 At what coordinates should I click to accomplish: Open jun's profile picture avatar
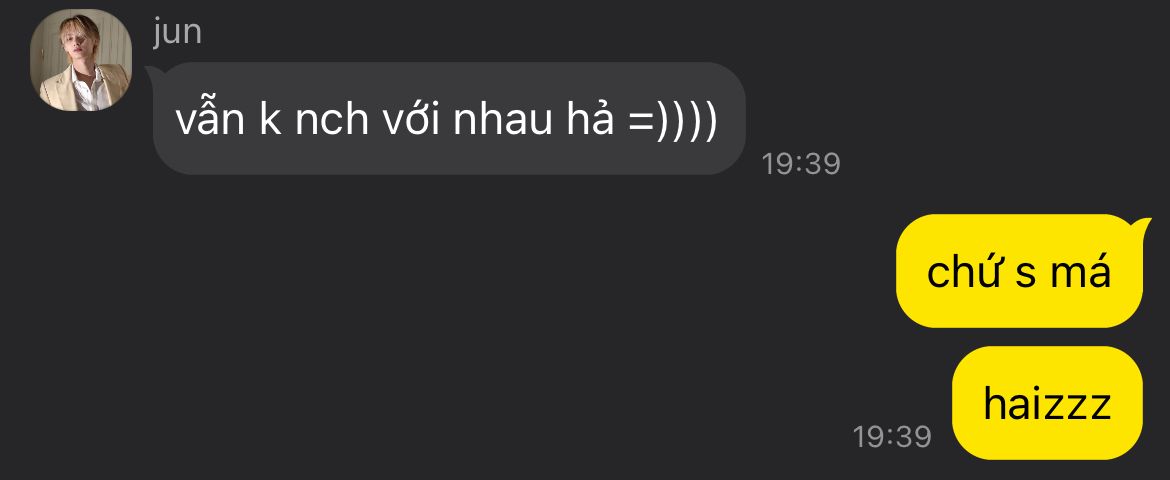pyautogui.click(x=81, y=60)
